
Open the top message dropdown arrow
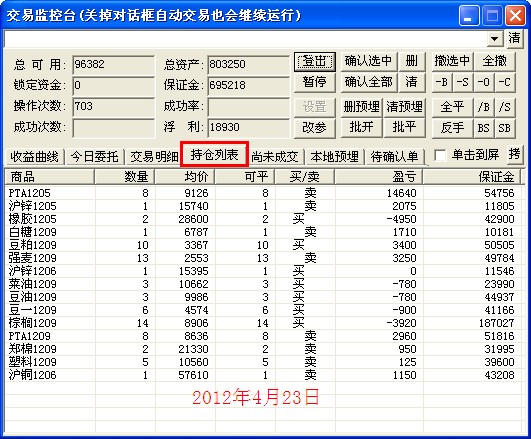tap(495, 39)
